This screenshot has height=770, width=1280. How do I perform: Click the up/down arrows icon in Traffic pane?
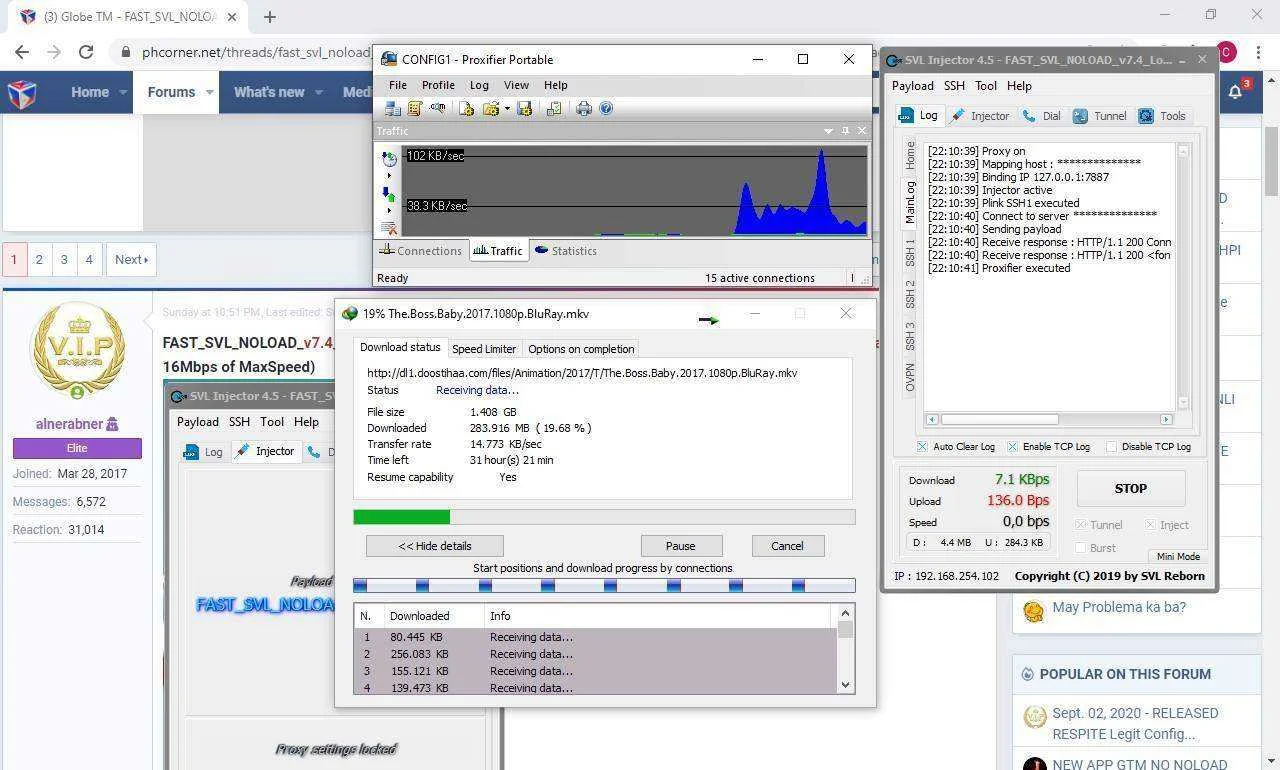pos(389,195)
